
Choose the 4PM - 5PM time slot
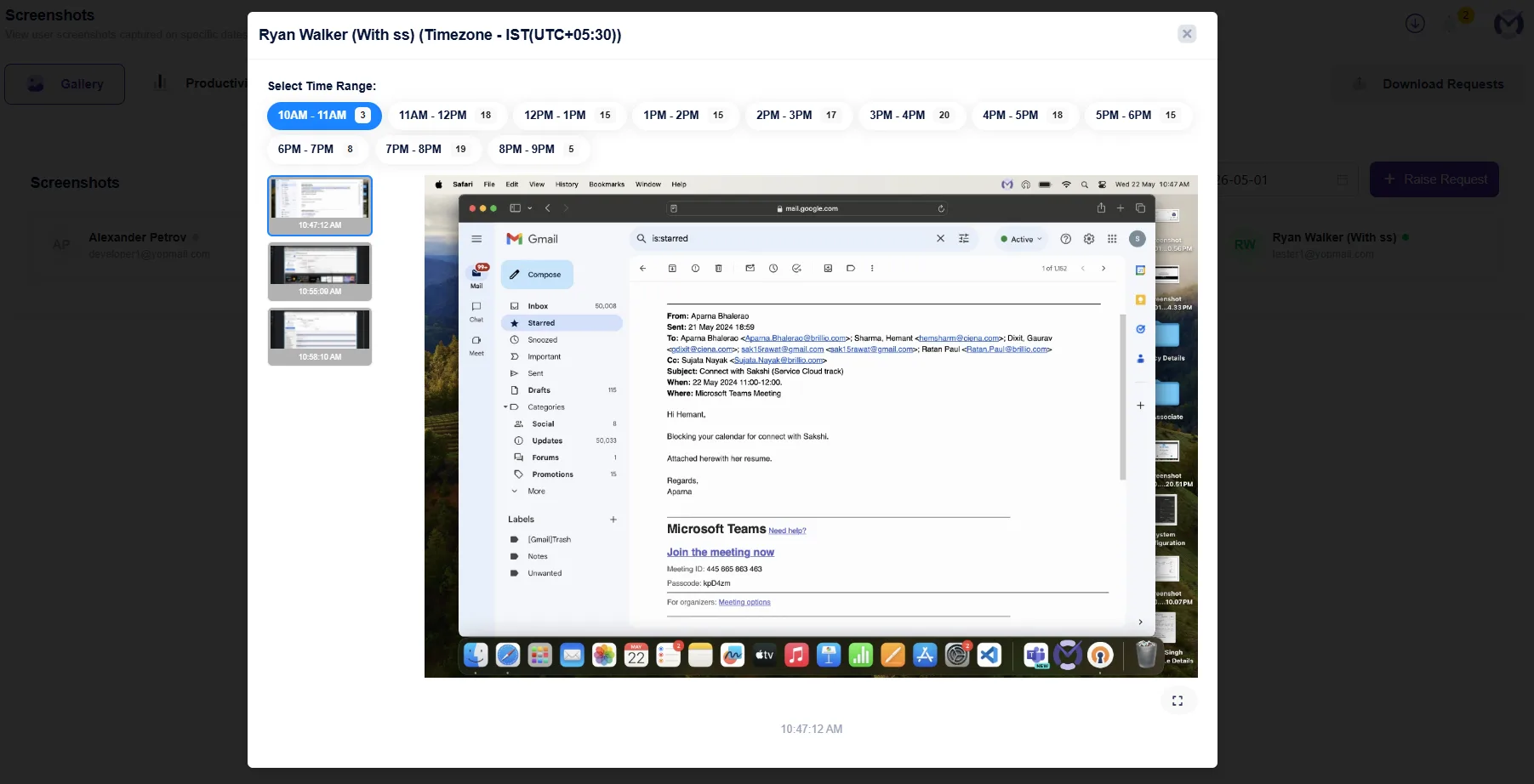1024,116
